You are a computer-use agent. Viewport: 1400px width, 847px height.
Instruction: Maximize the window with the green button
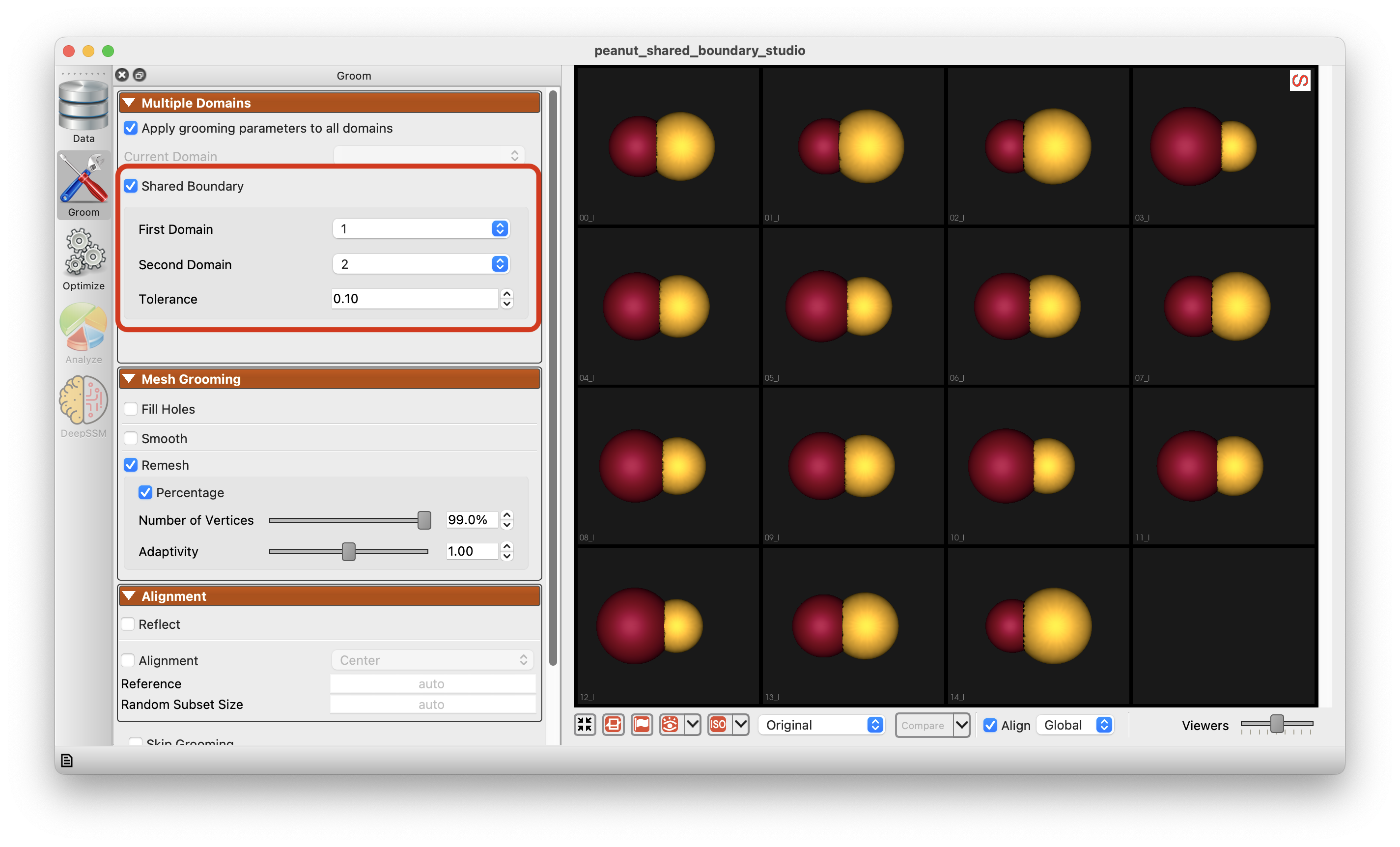(108, 51)
